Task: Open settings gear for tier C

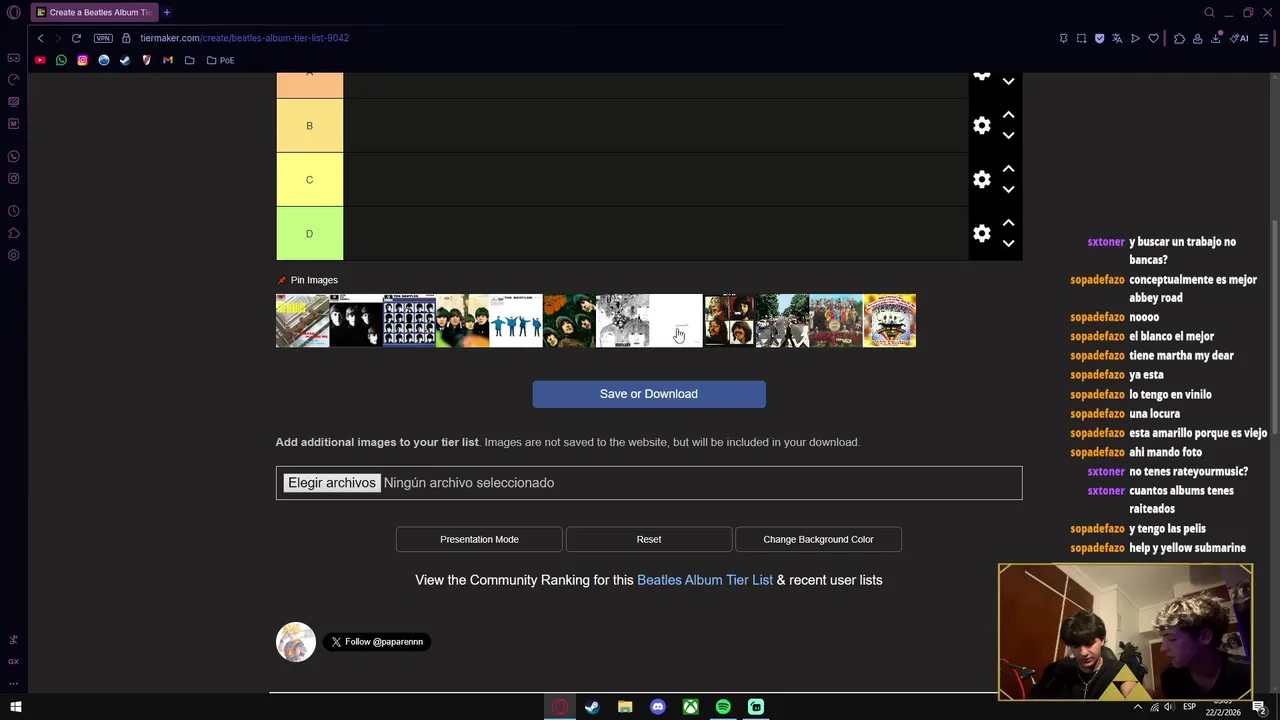Action: tap(982, 179)
